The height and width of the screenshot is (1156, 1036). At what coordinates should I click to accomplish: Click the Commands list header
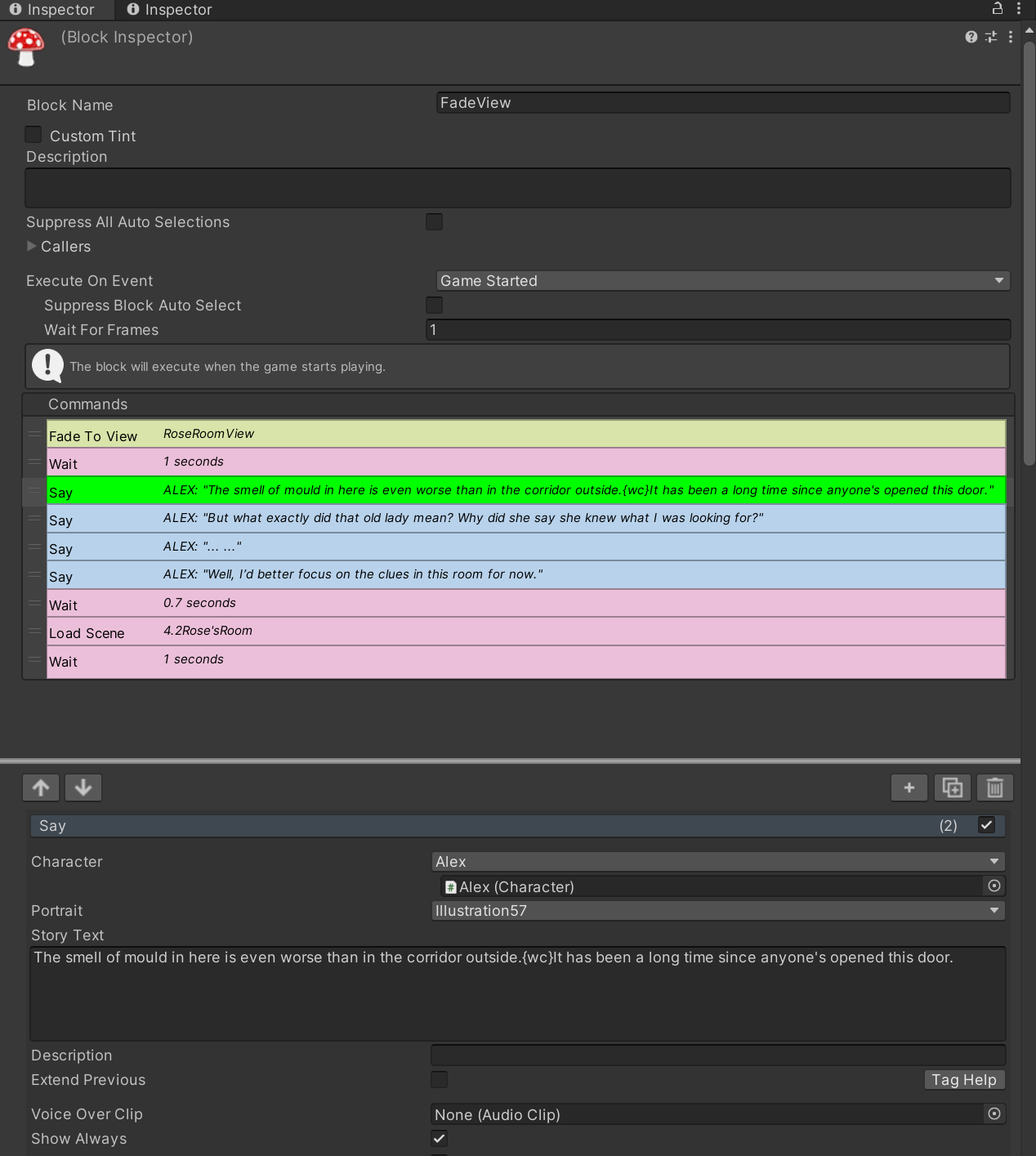point(518,404)
